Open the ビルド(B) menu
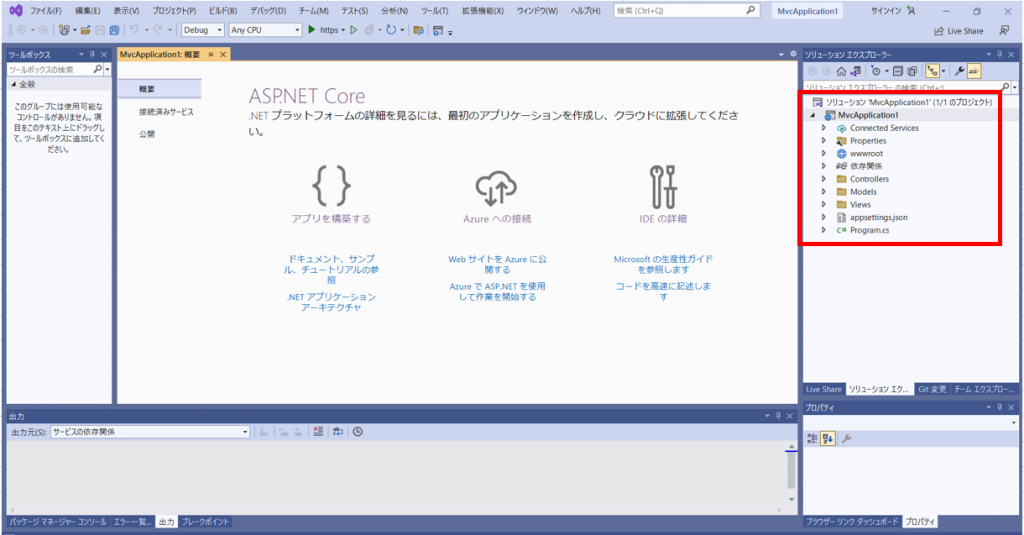 pyautogui.click(x=223, y=11)
